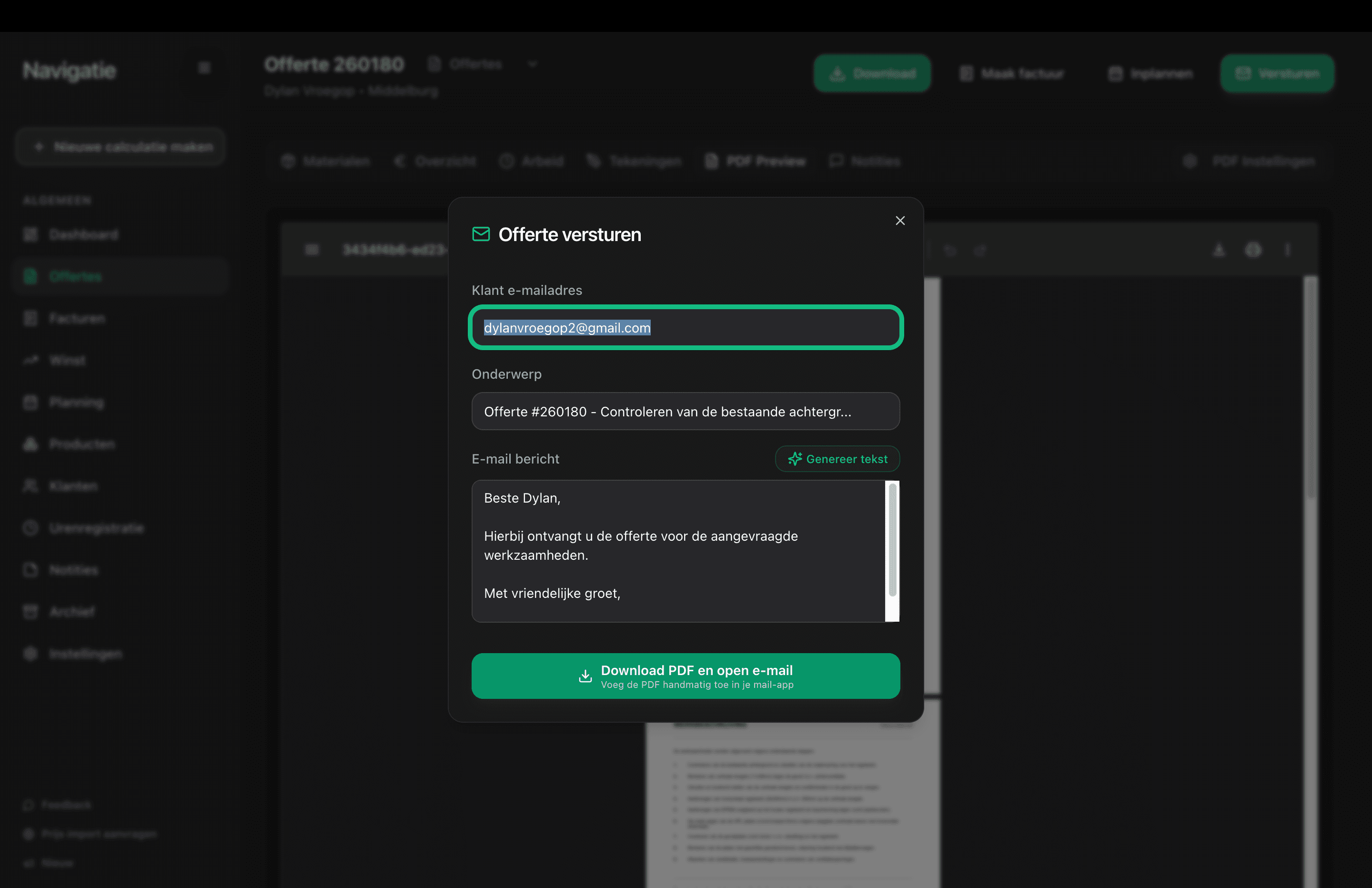Viewport: 1372px width, 888px height.
Task: Click Nieuwe calculatie maken
Action: click(x=121, y=146)
